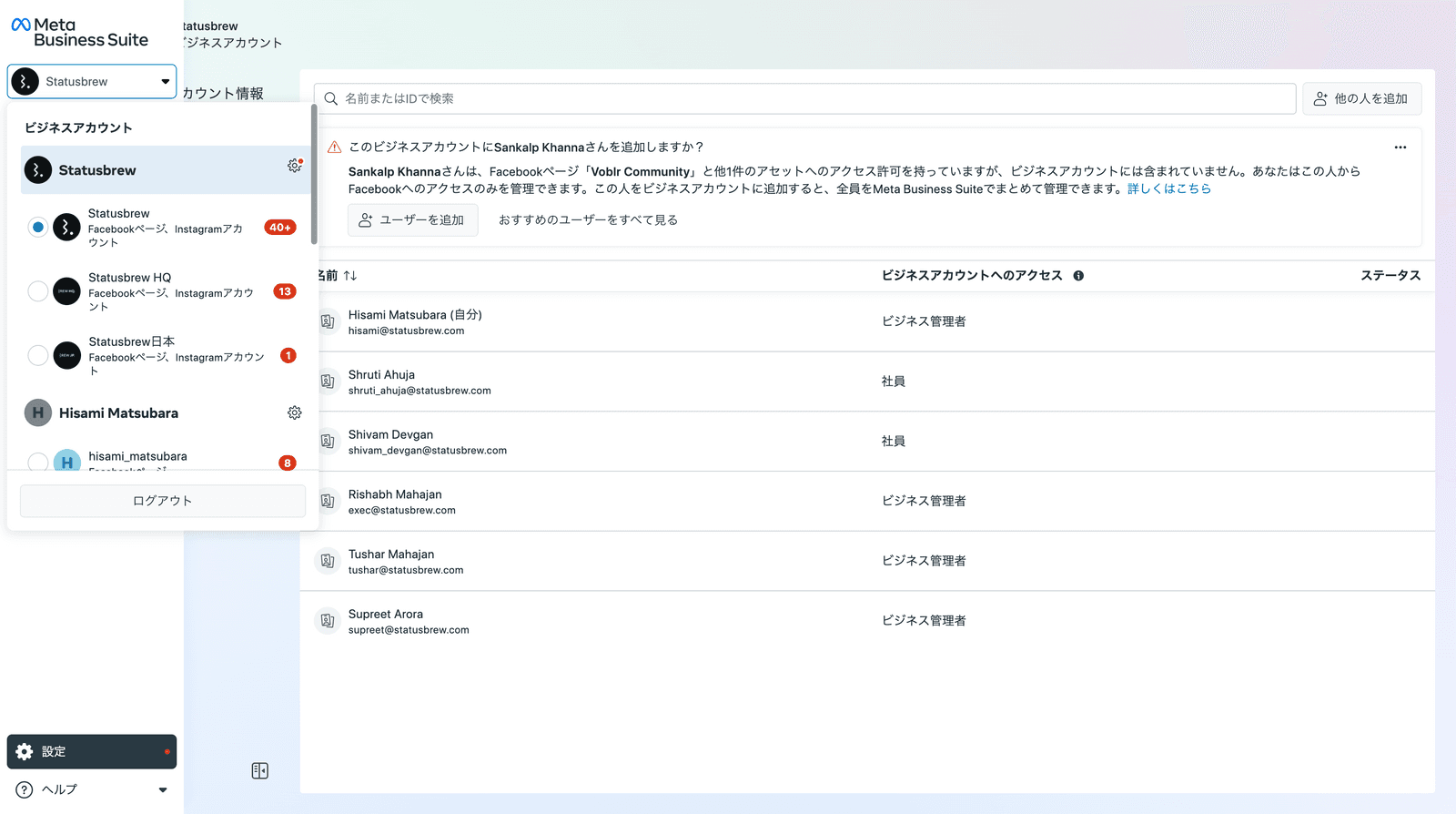
Task: Focus the 名前またはIDで検索 search field
Action: pyautogui.click(x=805, y=99)
